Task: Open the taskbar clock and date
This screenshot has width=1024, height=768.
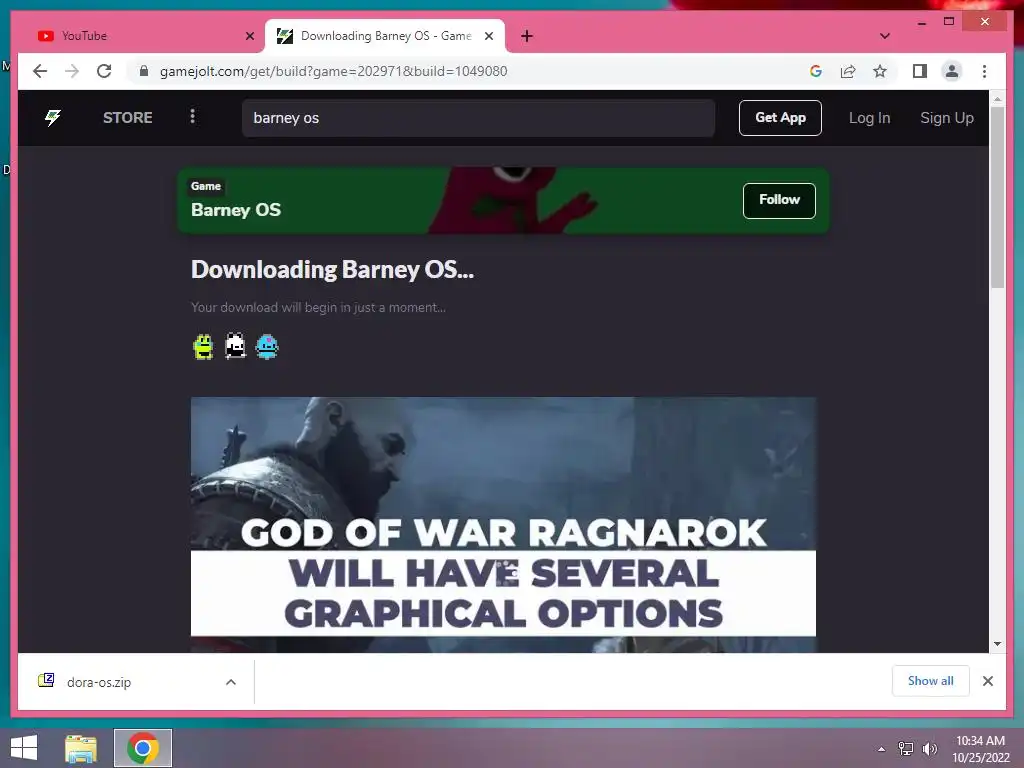Action: click(x=981, y=748)
